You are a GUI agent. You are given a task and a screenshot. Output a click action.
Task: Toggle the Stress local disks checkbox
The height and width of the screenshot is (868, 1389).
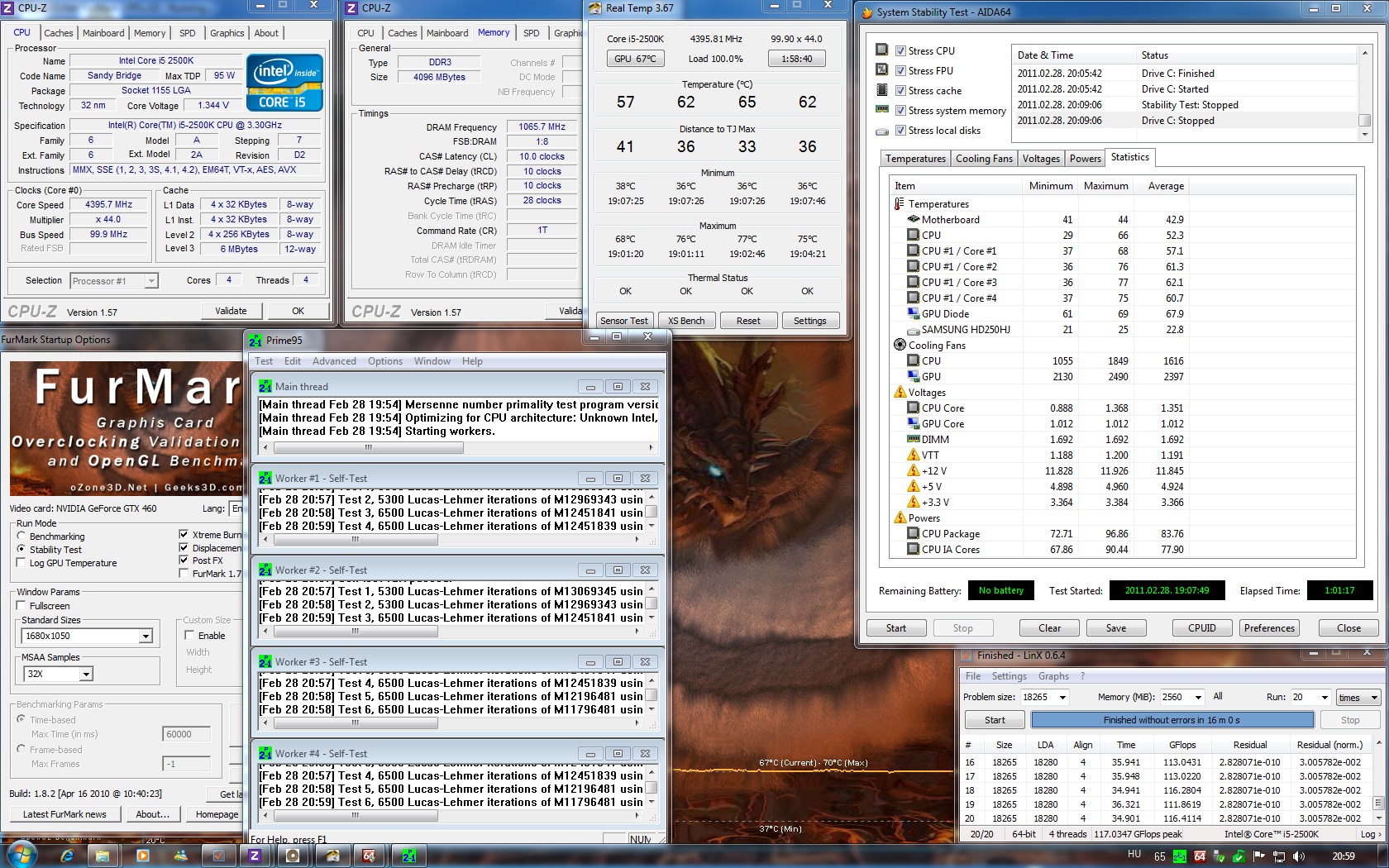pos(900,131)
